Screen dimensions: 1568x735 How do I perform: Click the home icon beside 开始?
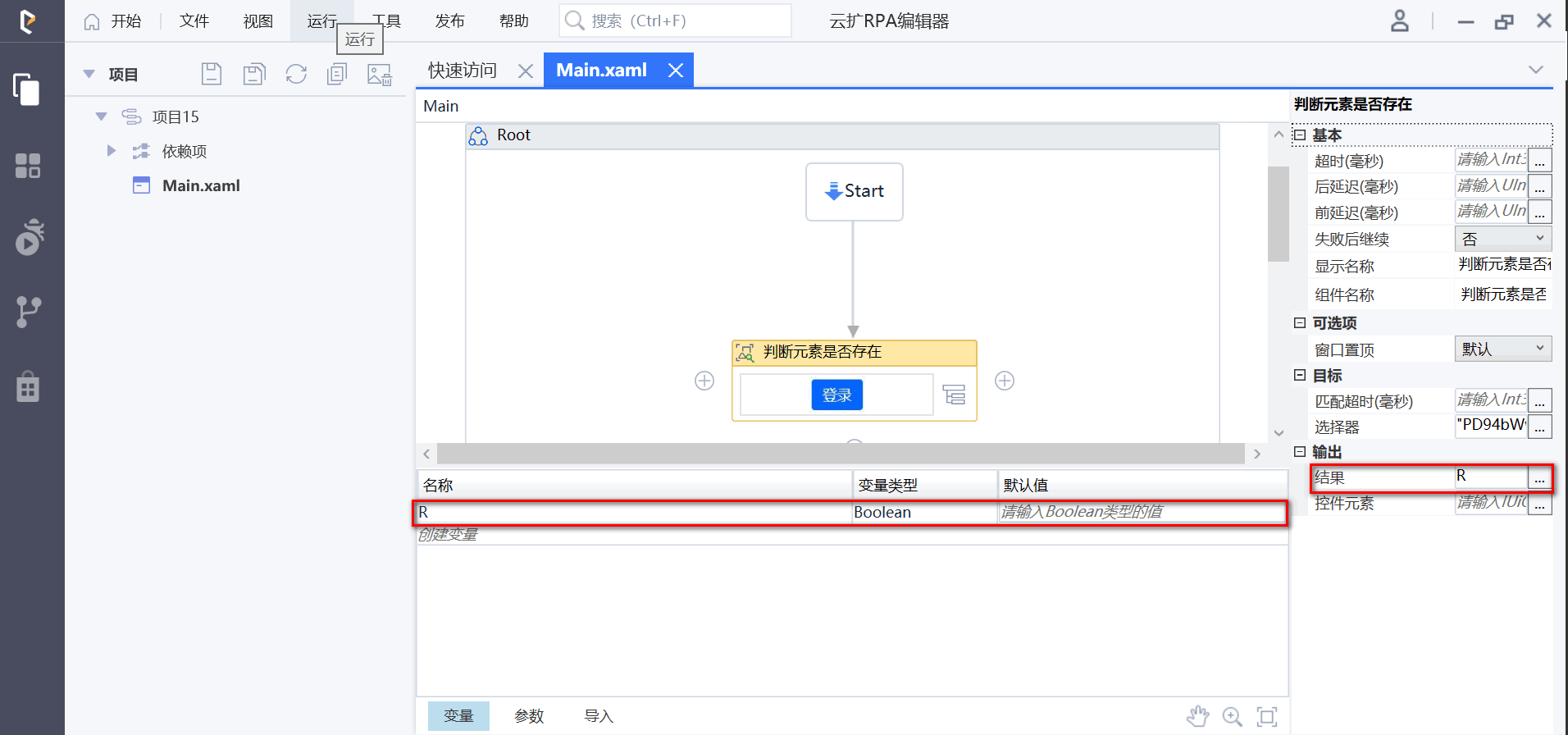pyautogui.click(x=92, y=21)
